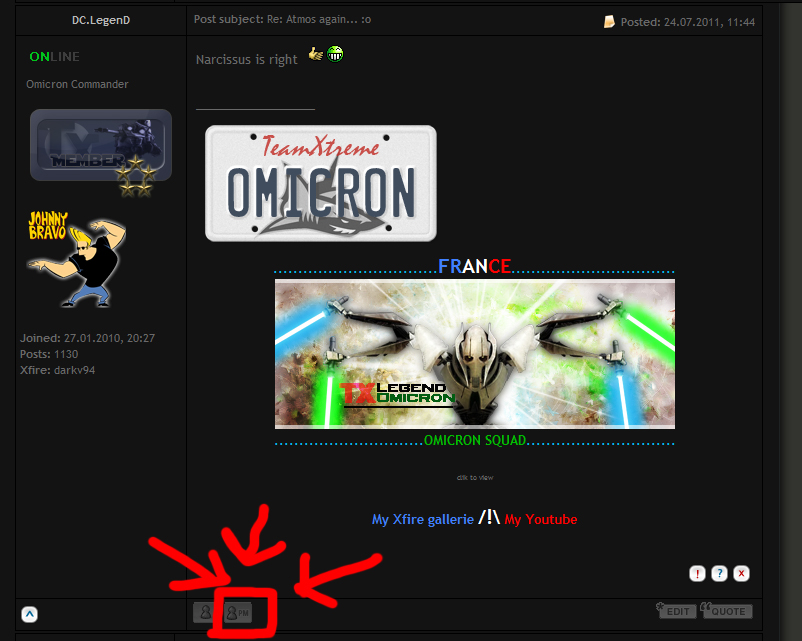Click the thumbs-up smiley in the post
The width and height of the screenshot is (802, 641).
pos(316,53)
